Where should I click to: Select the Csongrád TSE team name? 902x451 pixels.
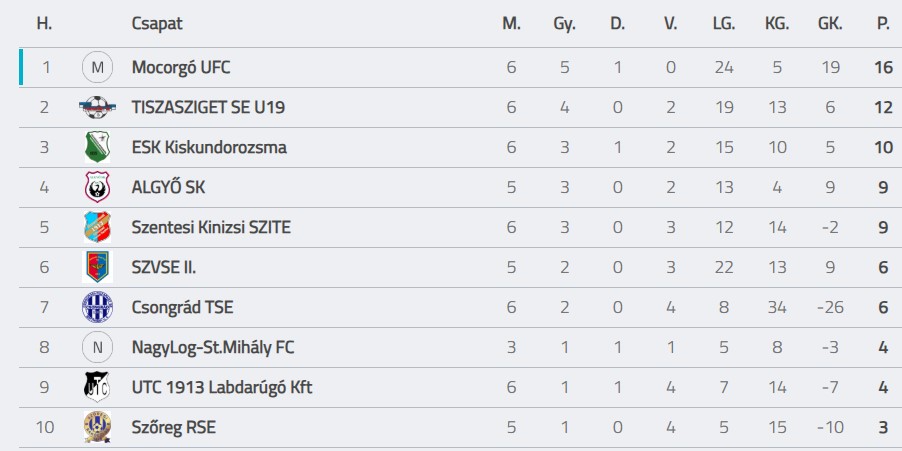pyautogui.click(x=182, y=308)
